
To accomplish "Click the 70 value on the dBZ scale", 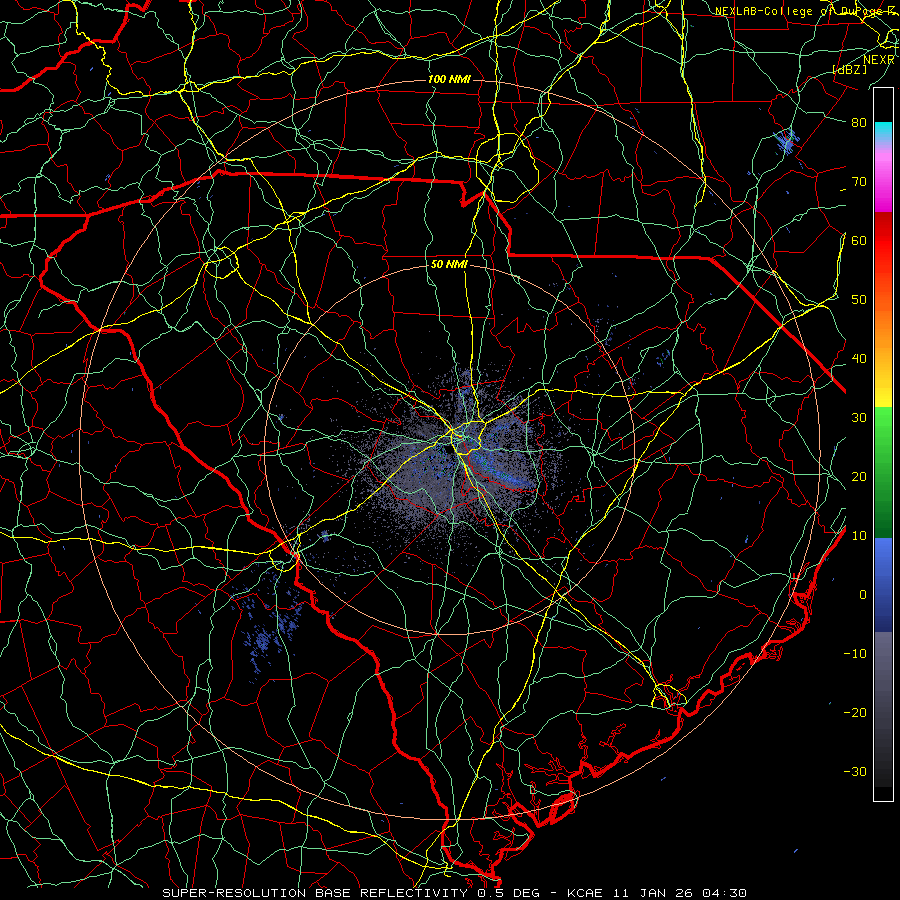I will click(859, 181).
